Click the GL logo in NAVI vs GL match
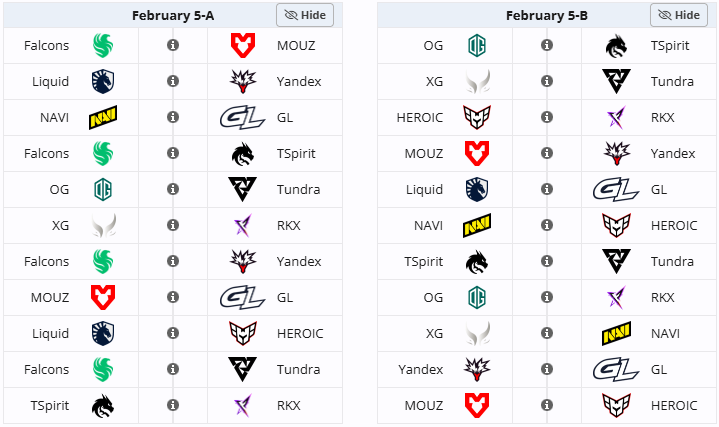 point(243,118)
